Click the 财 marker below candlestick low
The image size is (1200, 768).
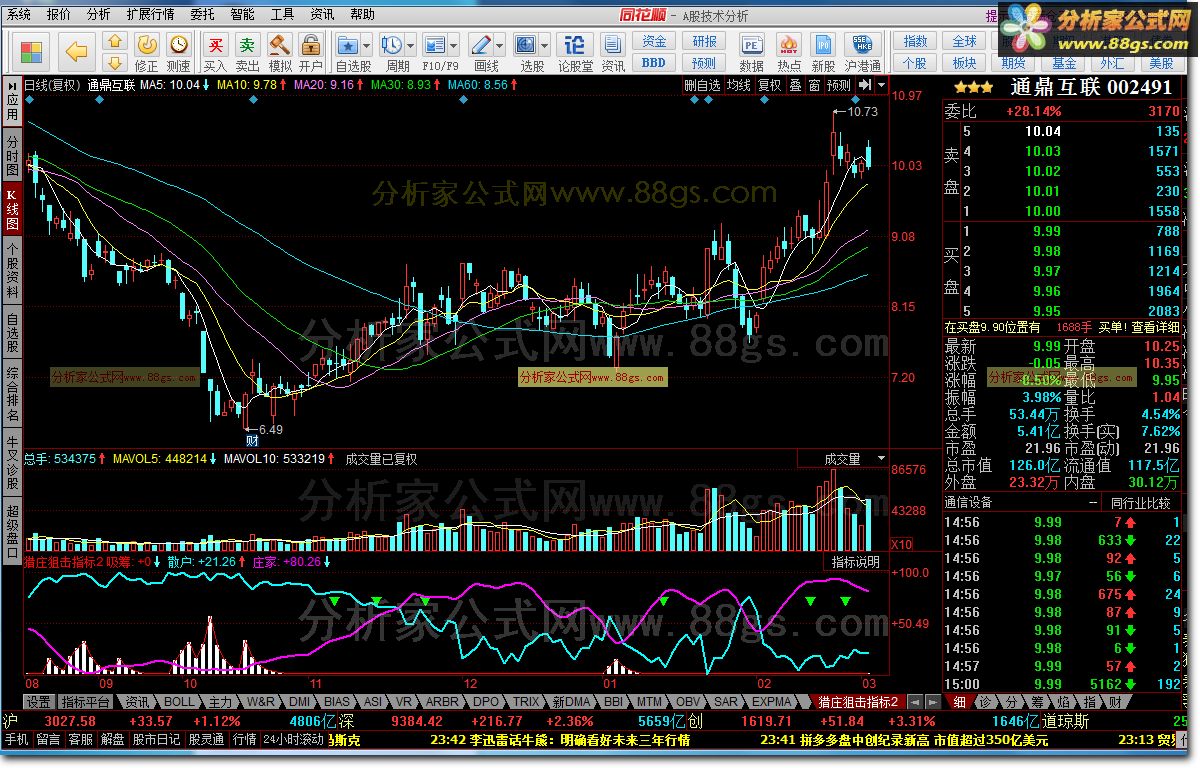[x=253, y=438]
